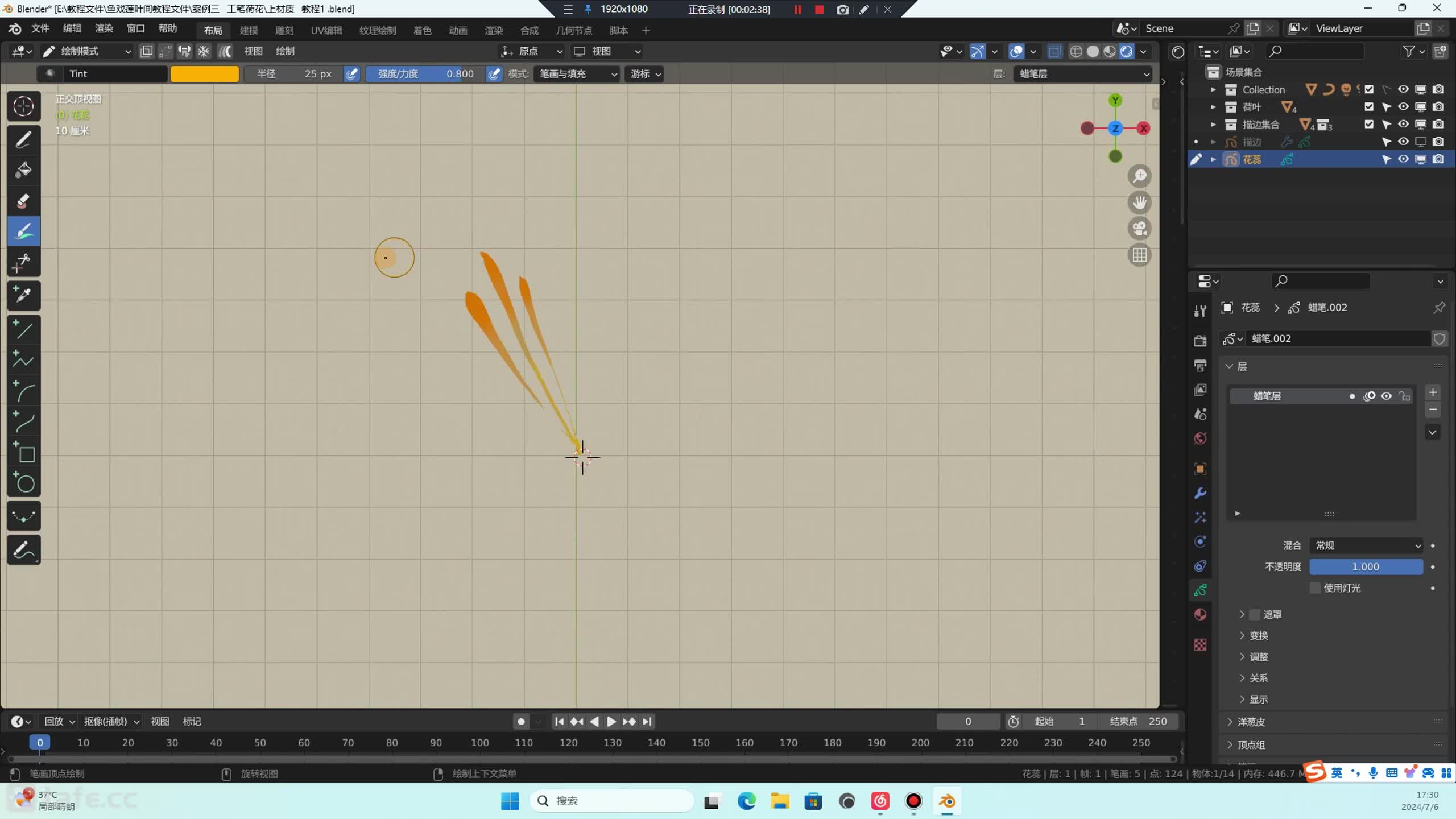Select the Cutter tool
The image size is (1456, 819).
[x=23, y=262]
